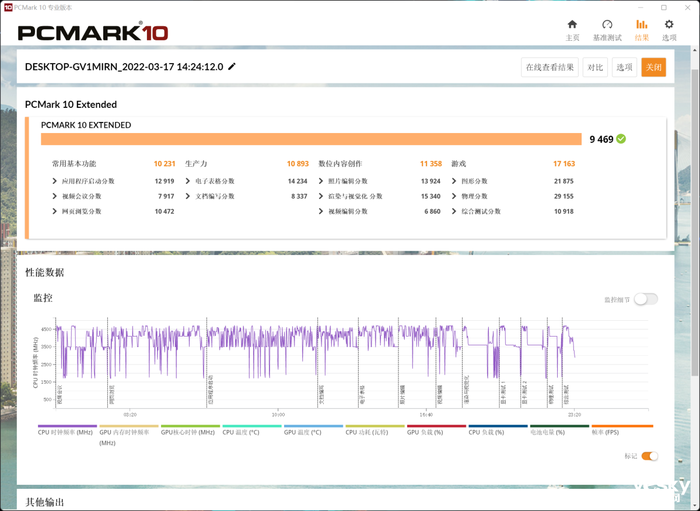
Task: Expand 照片编辑分数 row
Action: 321,181
